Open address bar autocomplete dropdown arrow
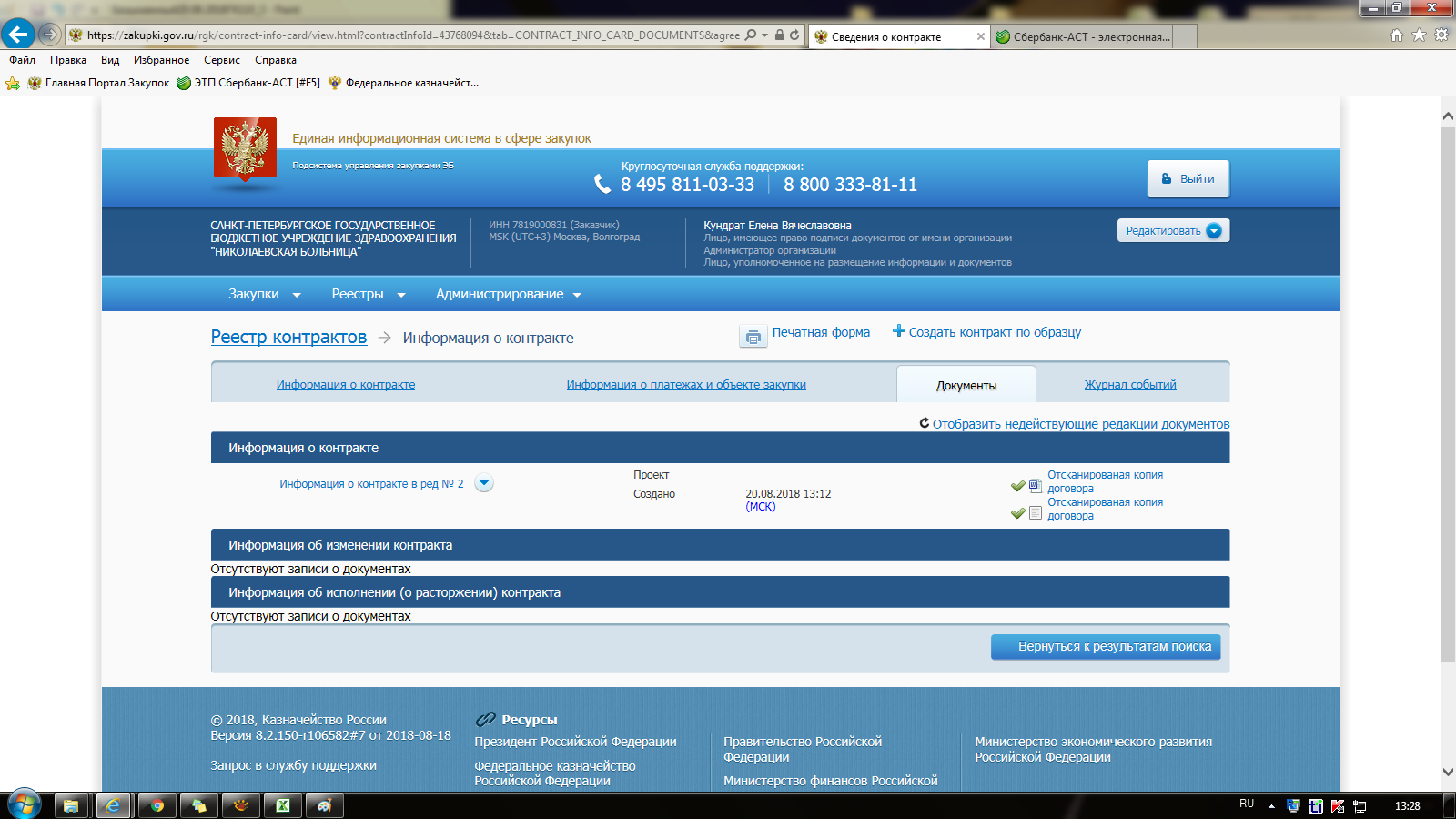The image size is (1456, 819). tap(765, 35)
